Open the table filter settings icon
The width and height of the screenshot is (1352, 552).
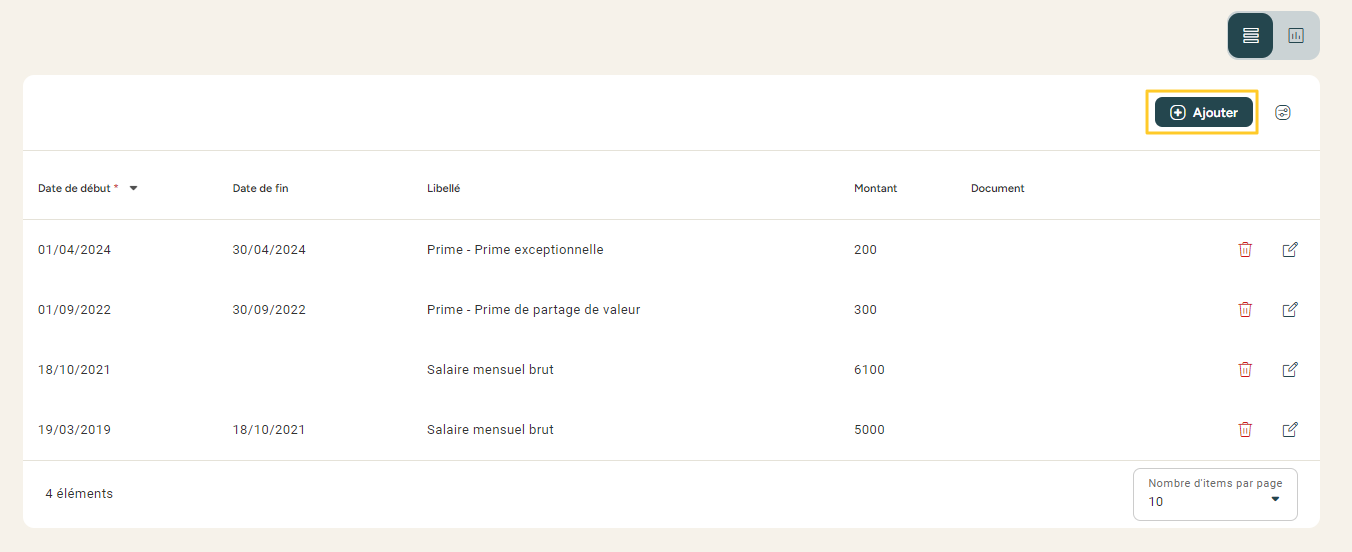click(x=1283, y=113)
